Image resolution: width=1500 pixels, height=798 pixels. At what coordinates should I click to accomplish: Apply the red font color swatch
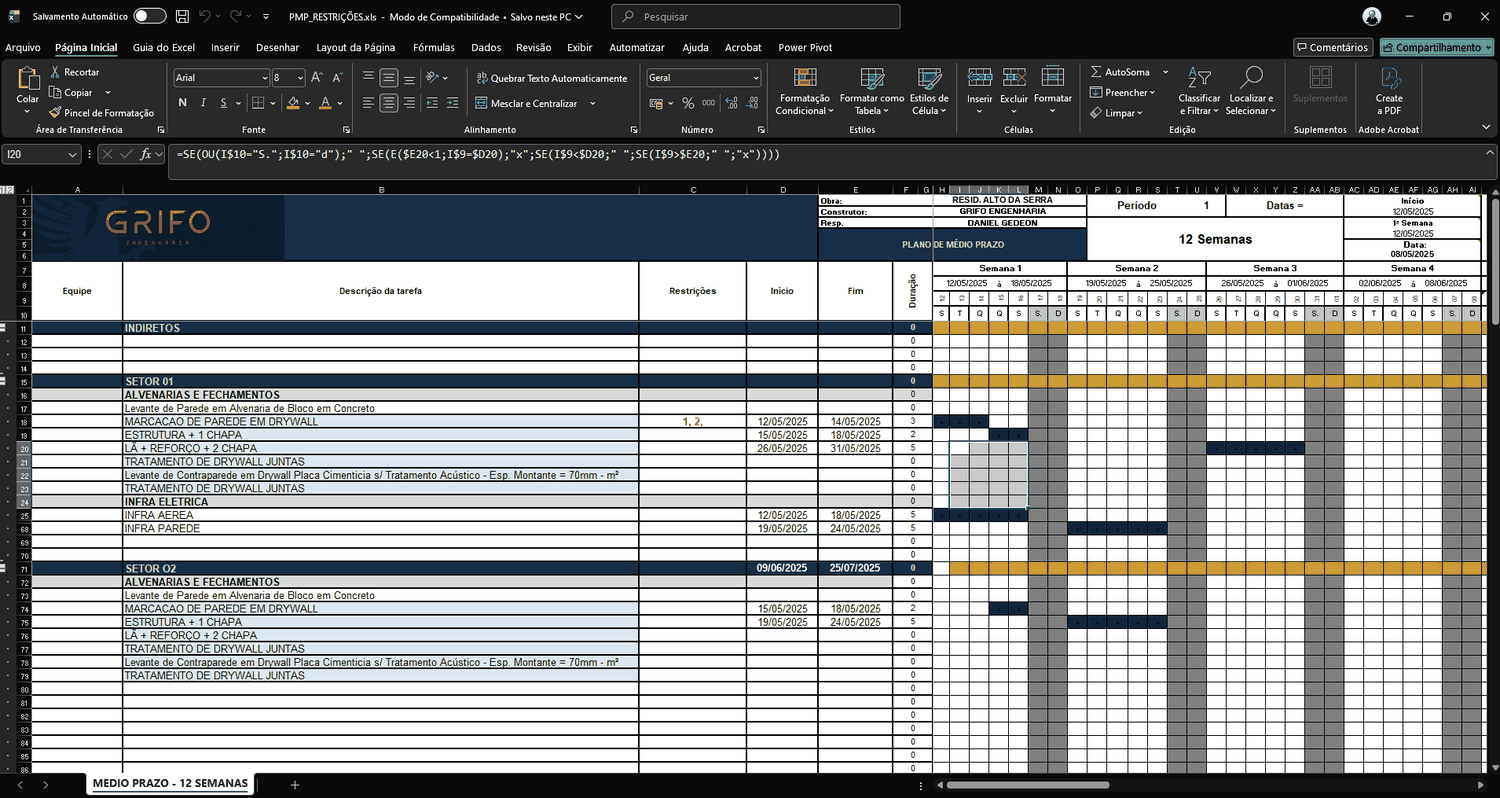(326, 103)
